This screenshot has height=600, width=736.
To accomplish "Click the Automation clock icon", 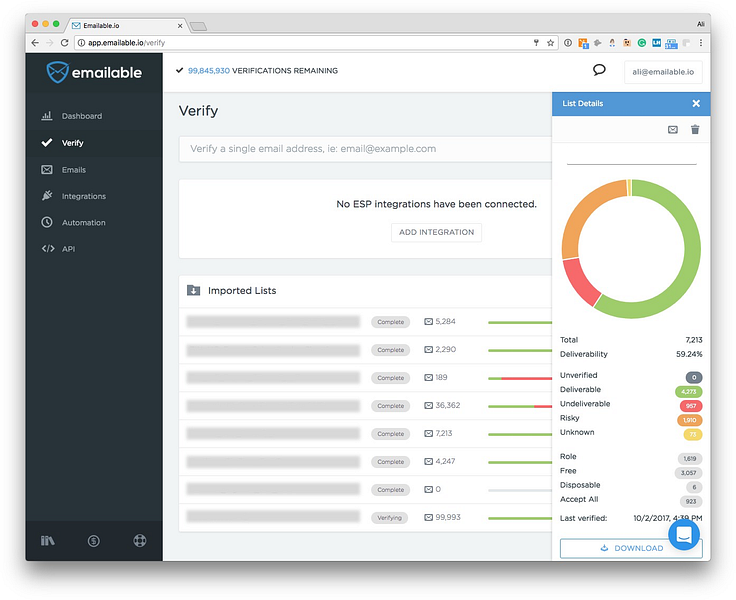I will pos(47,222).
